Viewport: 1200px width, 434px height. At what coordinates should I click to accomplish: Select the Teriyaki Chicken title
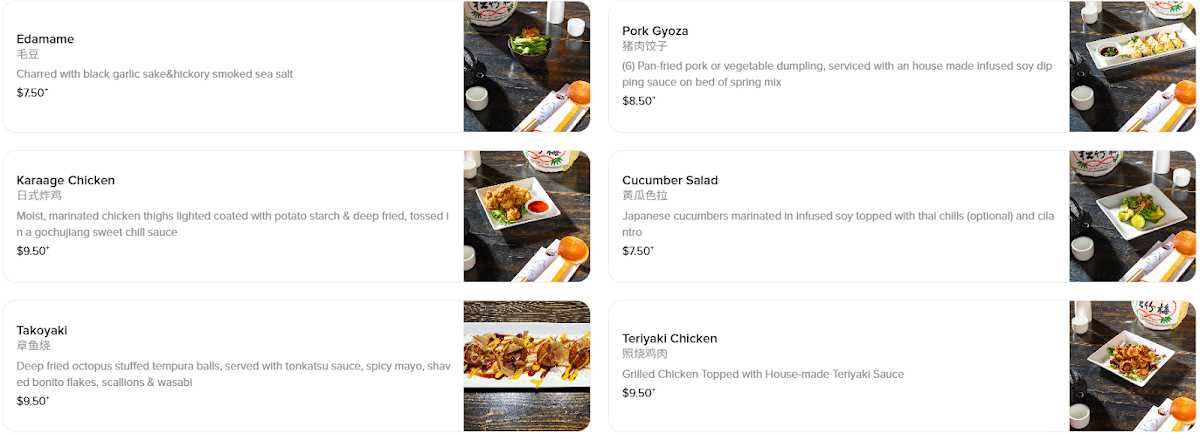(x=669, y=338)
